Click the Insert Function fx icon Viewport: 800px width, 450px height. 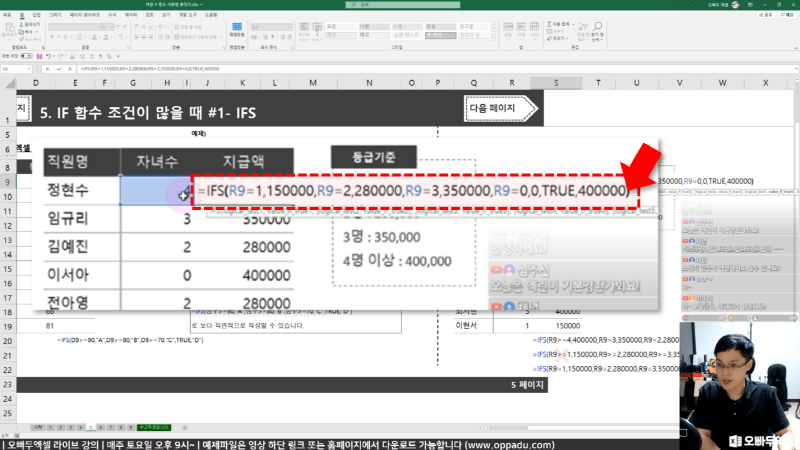70,69
